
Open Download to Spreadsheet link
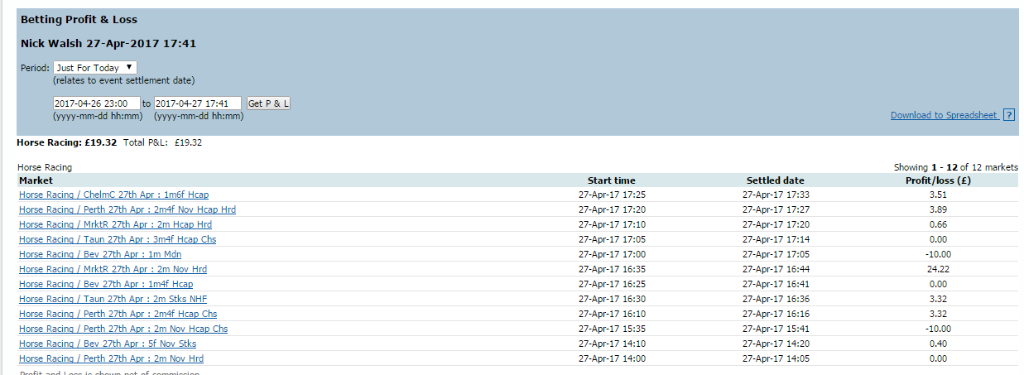pyautogui.click(x=943, y=115)
